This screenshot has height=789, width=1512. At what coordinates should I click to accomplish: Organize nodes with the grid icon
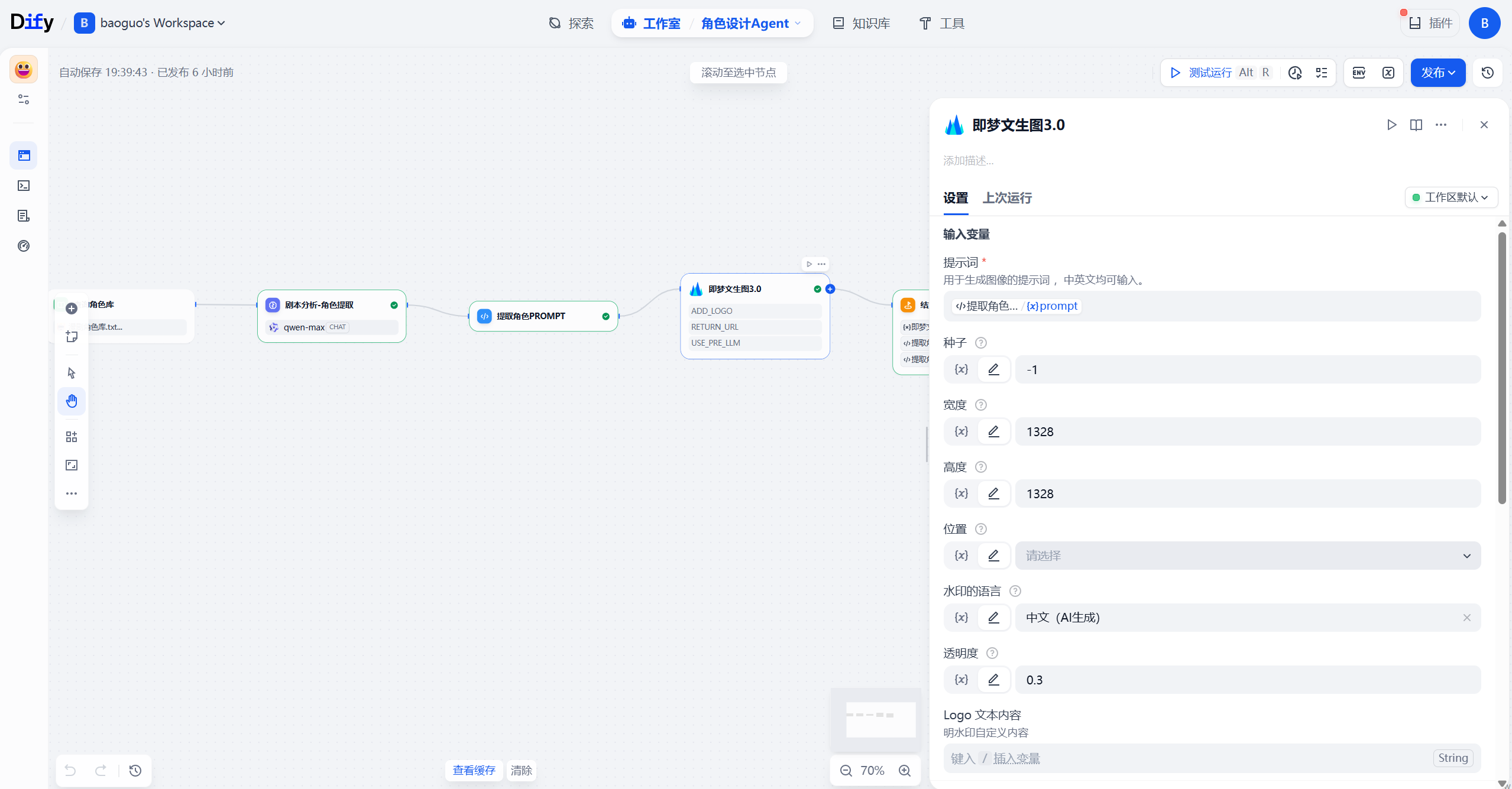point(72,437)
